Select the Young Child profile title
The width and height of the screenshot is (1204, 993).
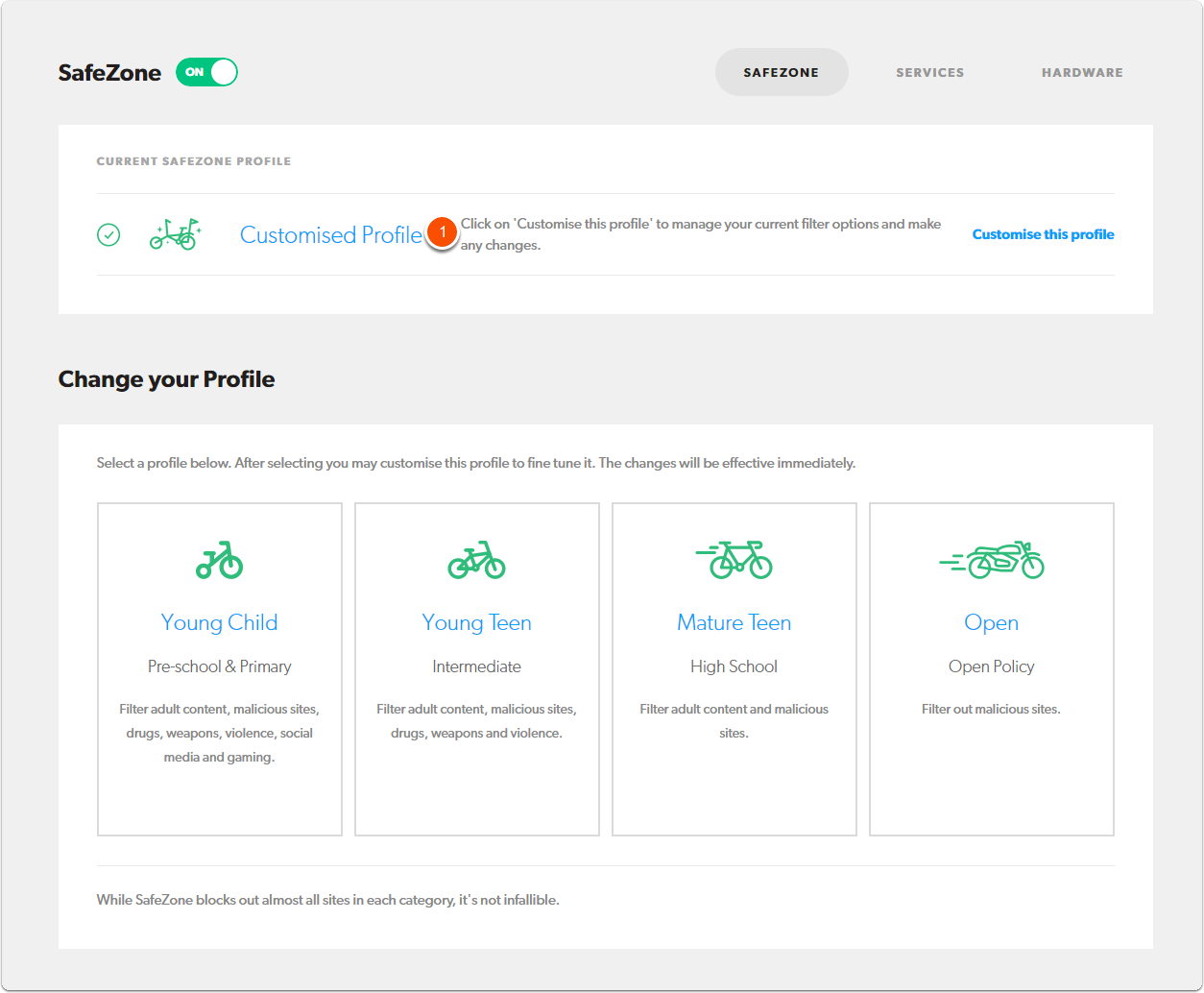tap(219, 622)
